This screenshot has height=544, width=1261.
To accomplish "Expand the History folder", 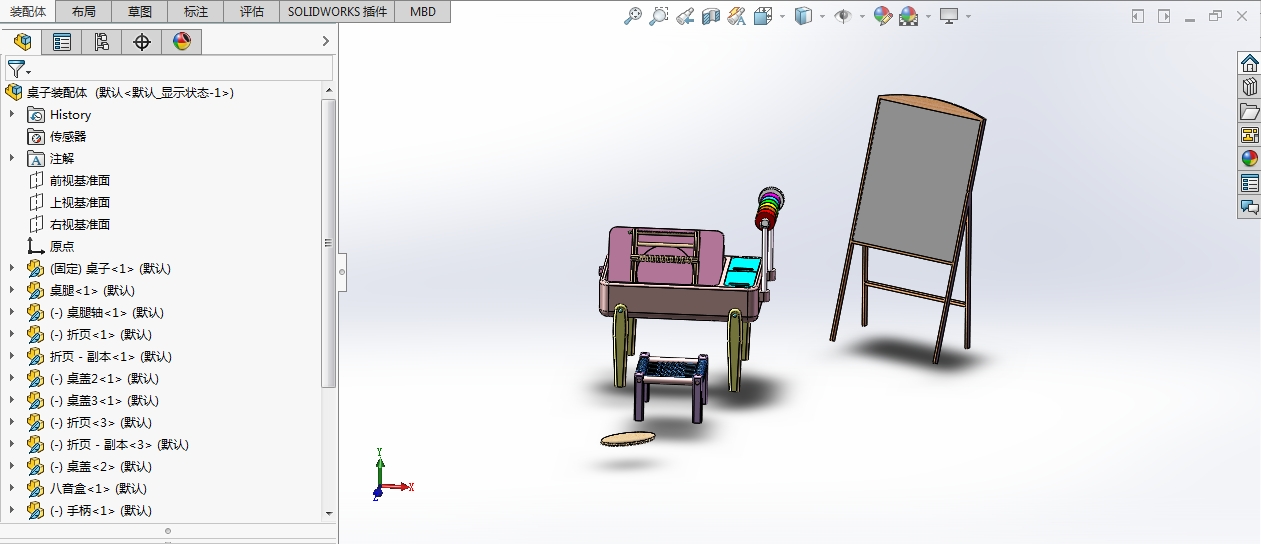I will 13,115.
